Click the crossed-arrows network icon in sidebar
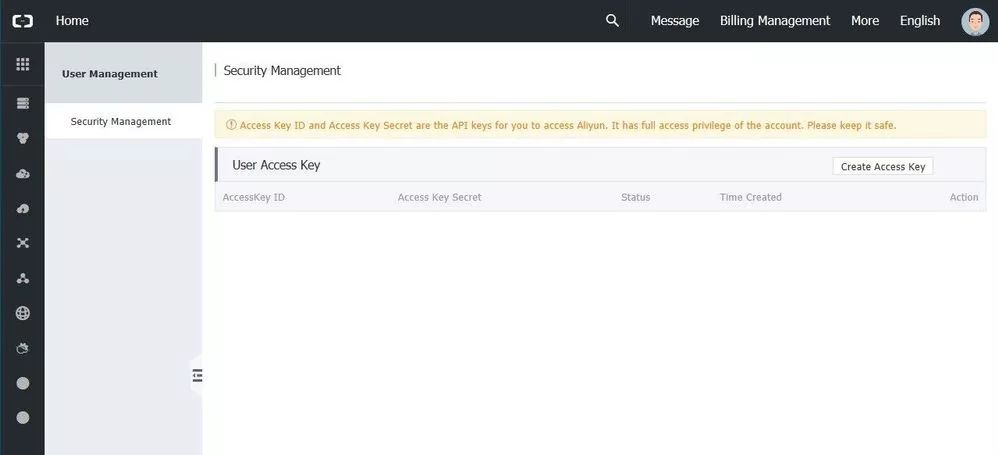 [x=22, y=243]
